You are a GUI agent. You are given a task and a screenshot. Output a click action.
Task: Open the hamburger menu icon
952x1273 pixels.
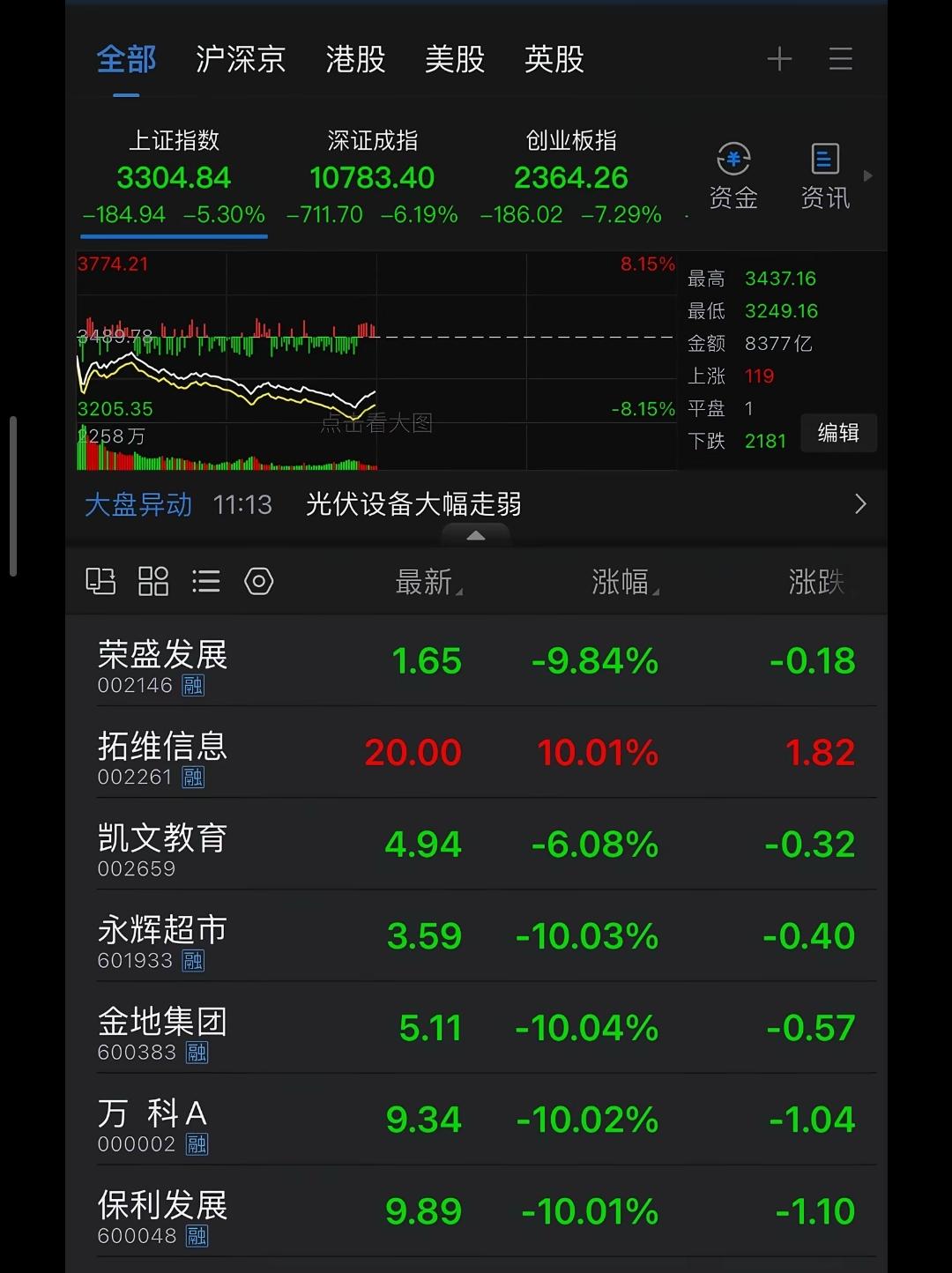coord(840,60)
